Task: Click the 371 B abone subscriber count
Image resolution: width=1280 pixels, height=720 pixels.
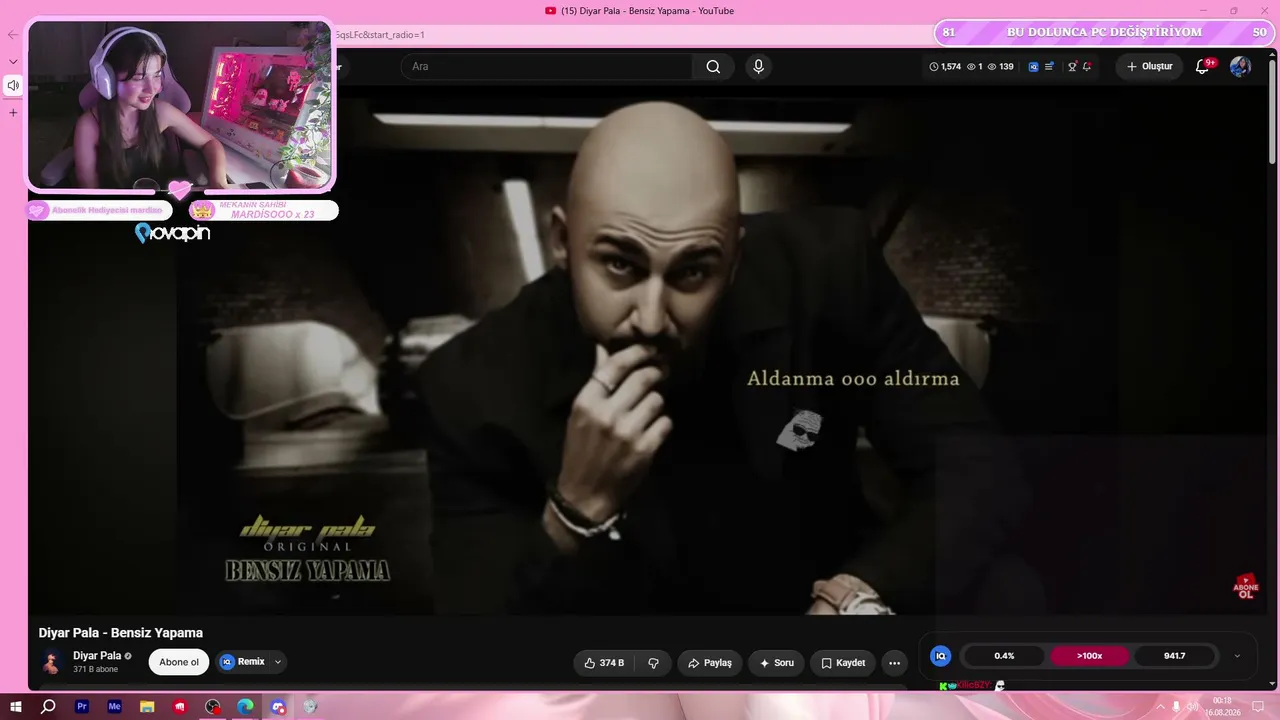Action: point(95,670)
